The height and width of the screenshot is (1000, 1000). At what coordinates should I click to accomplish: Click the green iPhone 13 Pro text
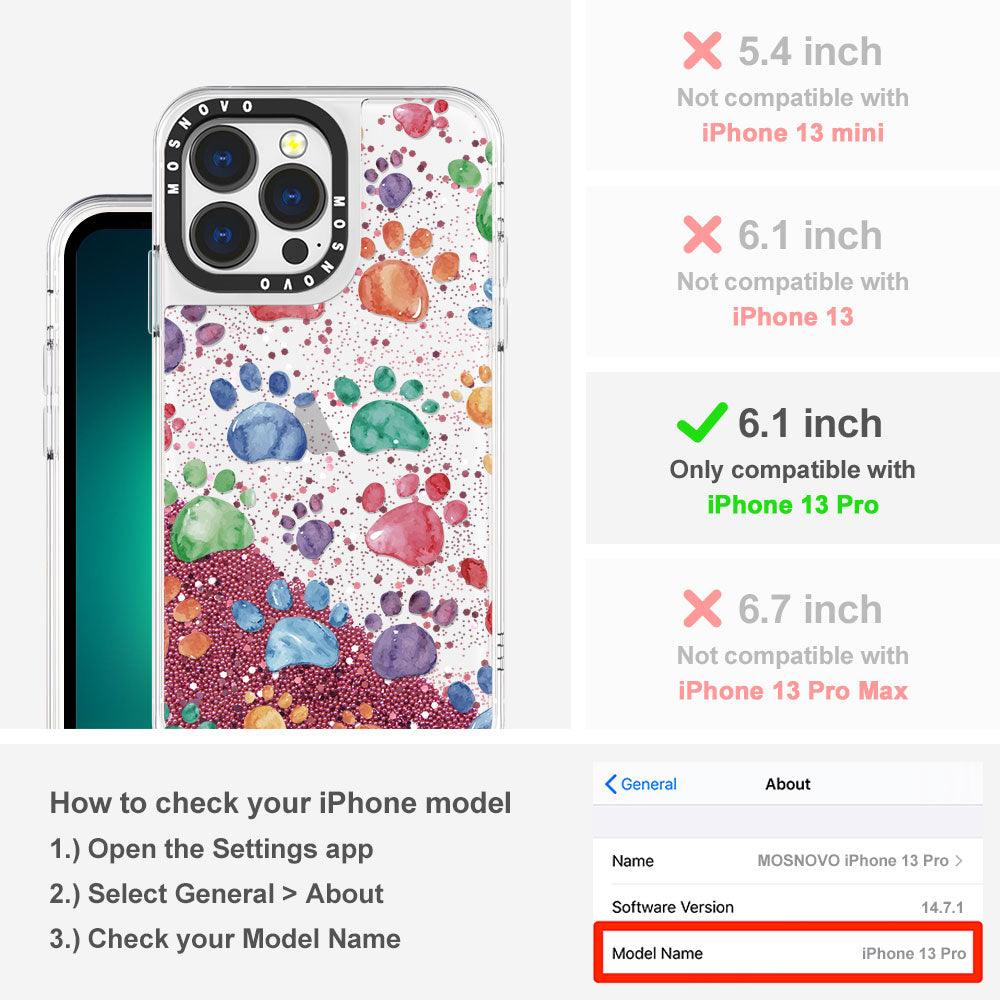pyautogui.click(x=793, y=504)
